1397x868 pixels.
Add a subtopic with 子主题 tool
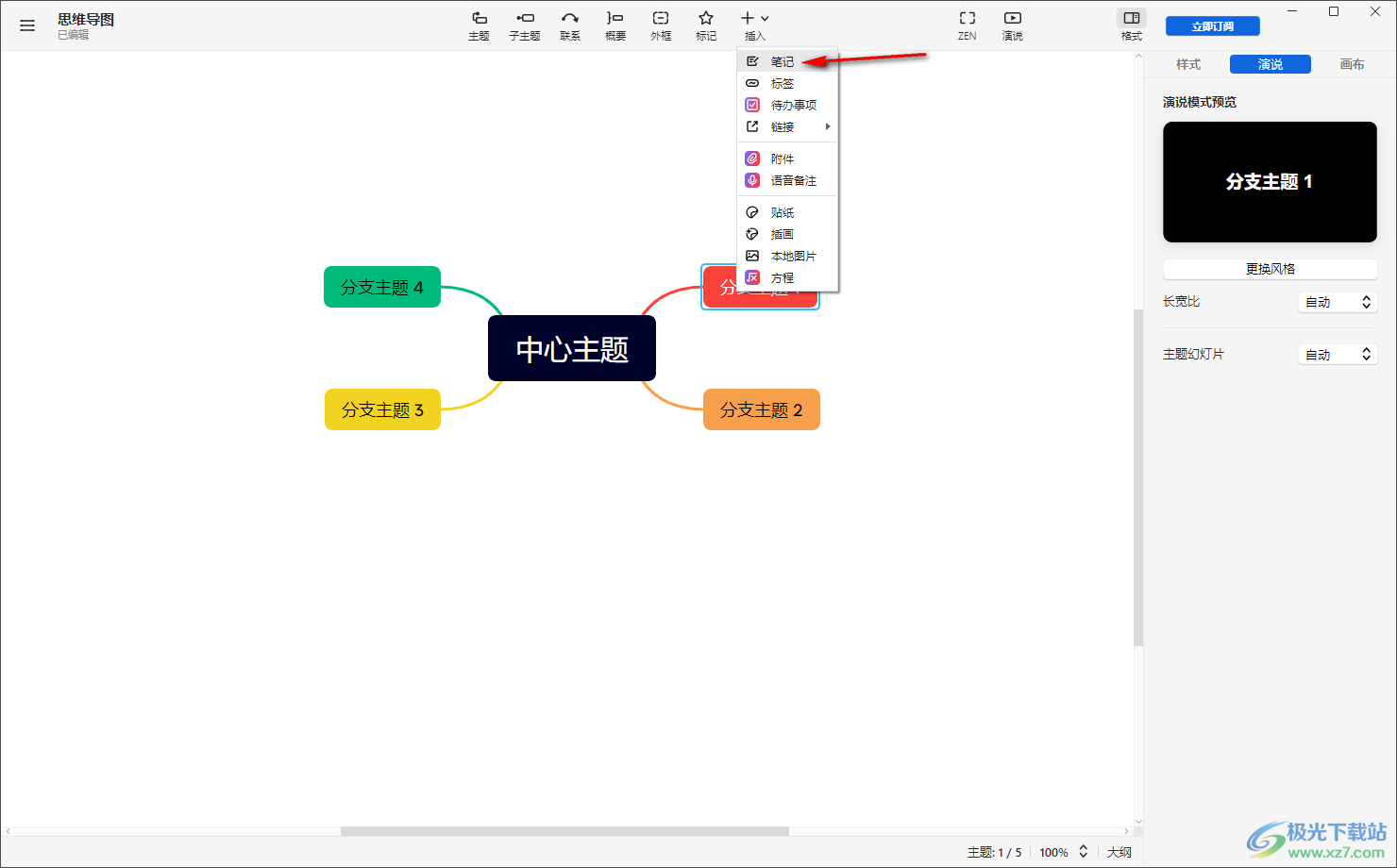click(525, 25)
